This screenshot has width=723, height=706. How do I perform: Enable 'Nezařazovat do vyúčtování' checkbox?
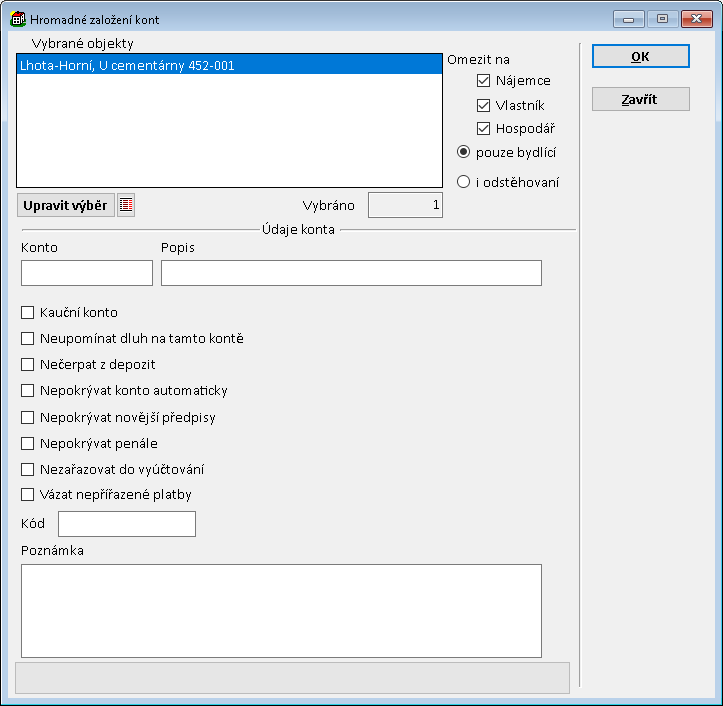(x=28, y=469)
